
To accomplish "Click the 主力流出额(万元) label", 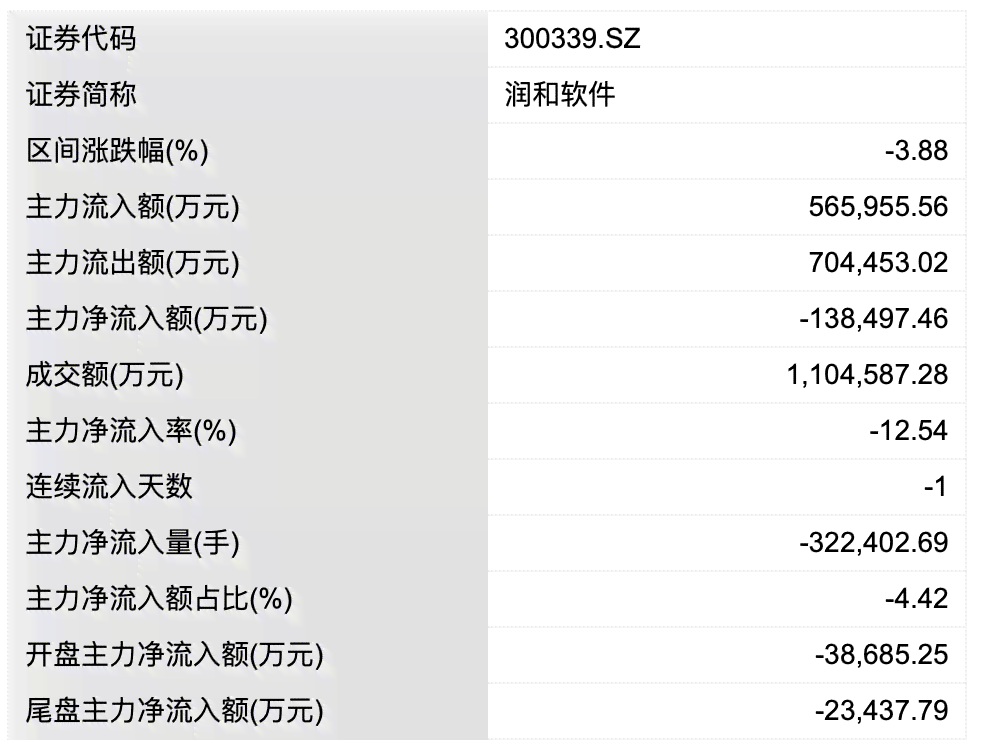I will click(x=133, y=263).
